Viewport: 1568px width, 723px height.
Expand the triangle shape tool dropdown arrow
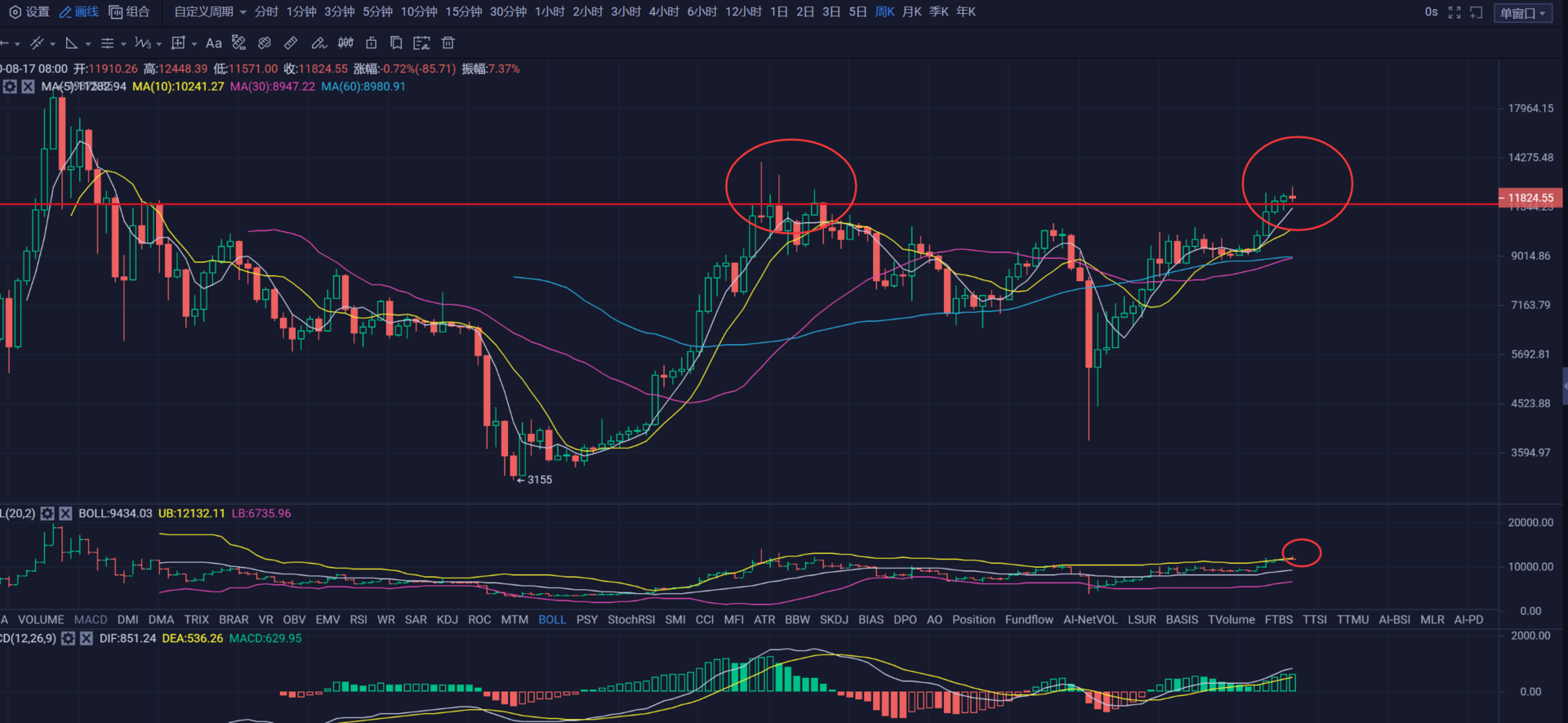(x=88, y=44)
